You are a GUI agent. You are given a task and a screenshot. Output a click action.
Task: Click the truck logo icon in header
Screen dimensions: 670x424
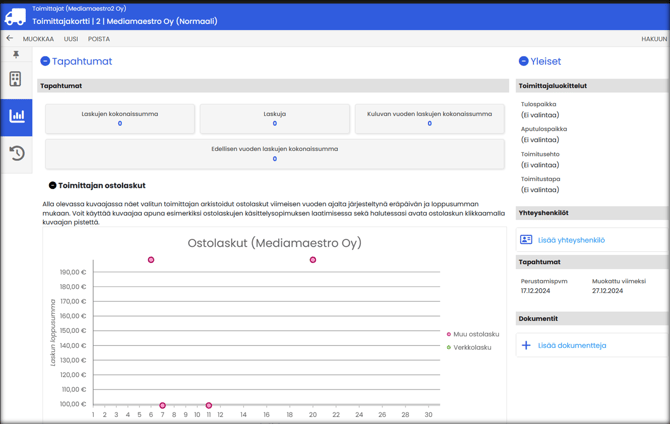[x=15, y=16]
